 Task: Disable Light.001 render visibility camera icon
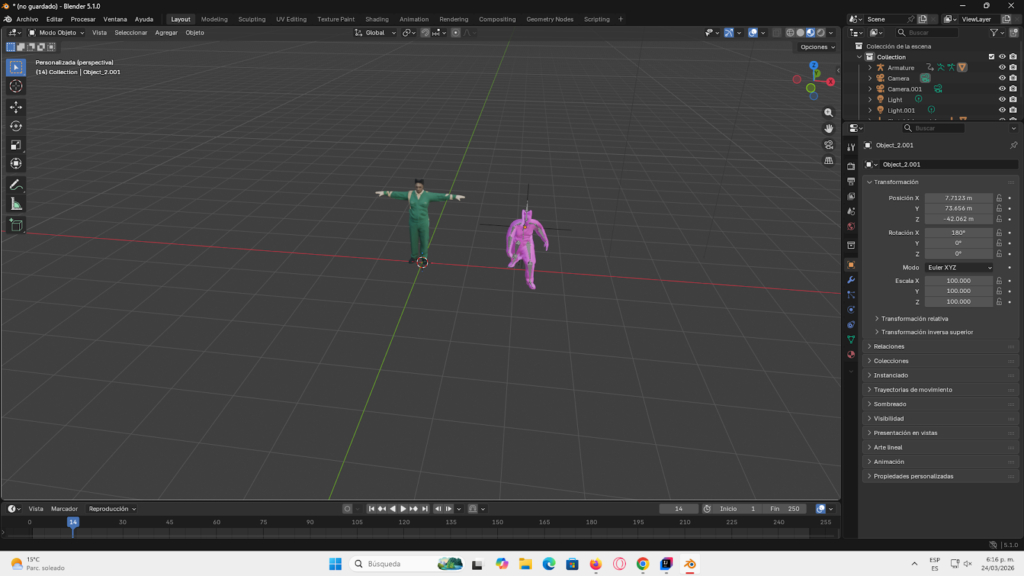(1013, 110)
